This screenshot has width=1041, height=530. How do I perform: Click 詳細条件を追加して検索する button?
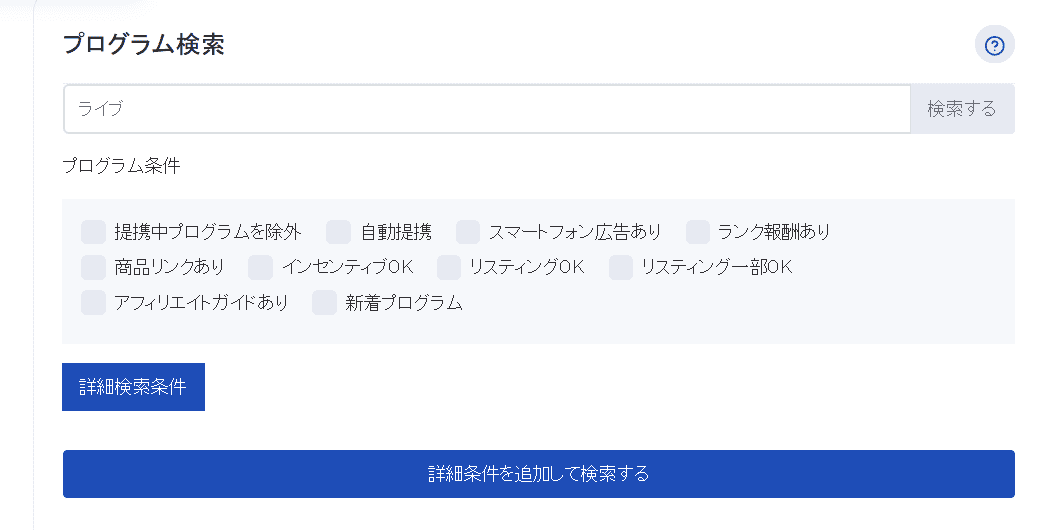[538, 474]
